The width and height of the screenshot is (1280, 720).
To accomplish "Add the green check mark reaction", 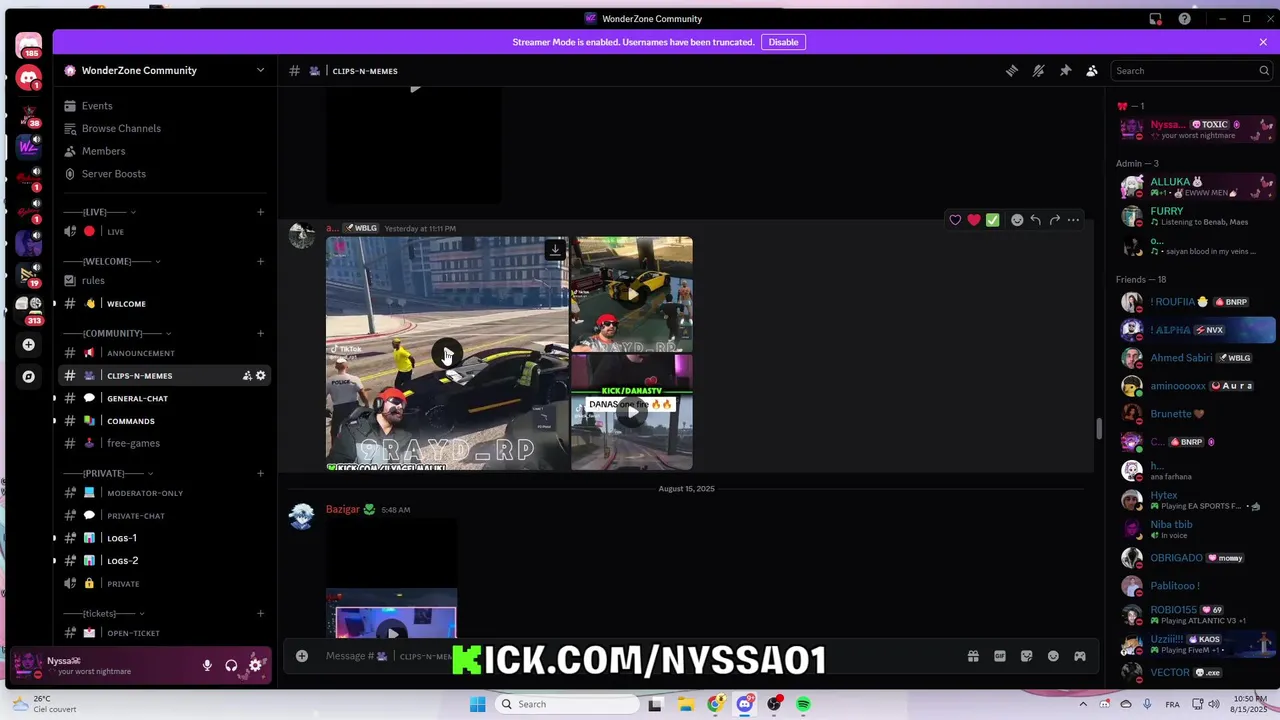I will click(x=992, y=220).
